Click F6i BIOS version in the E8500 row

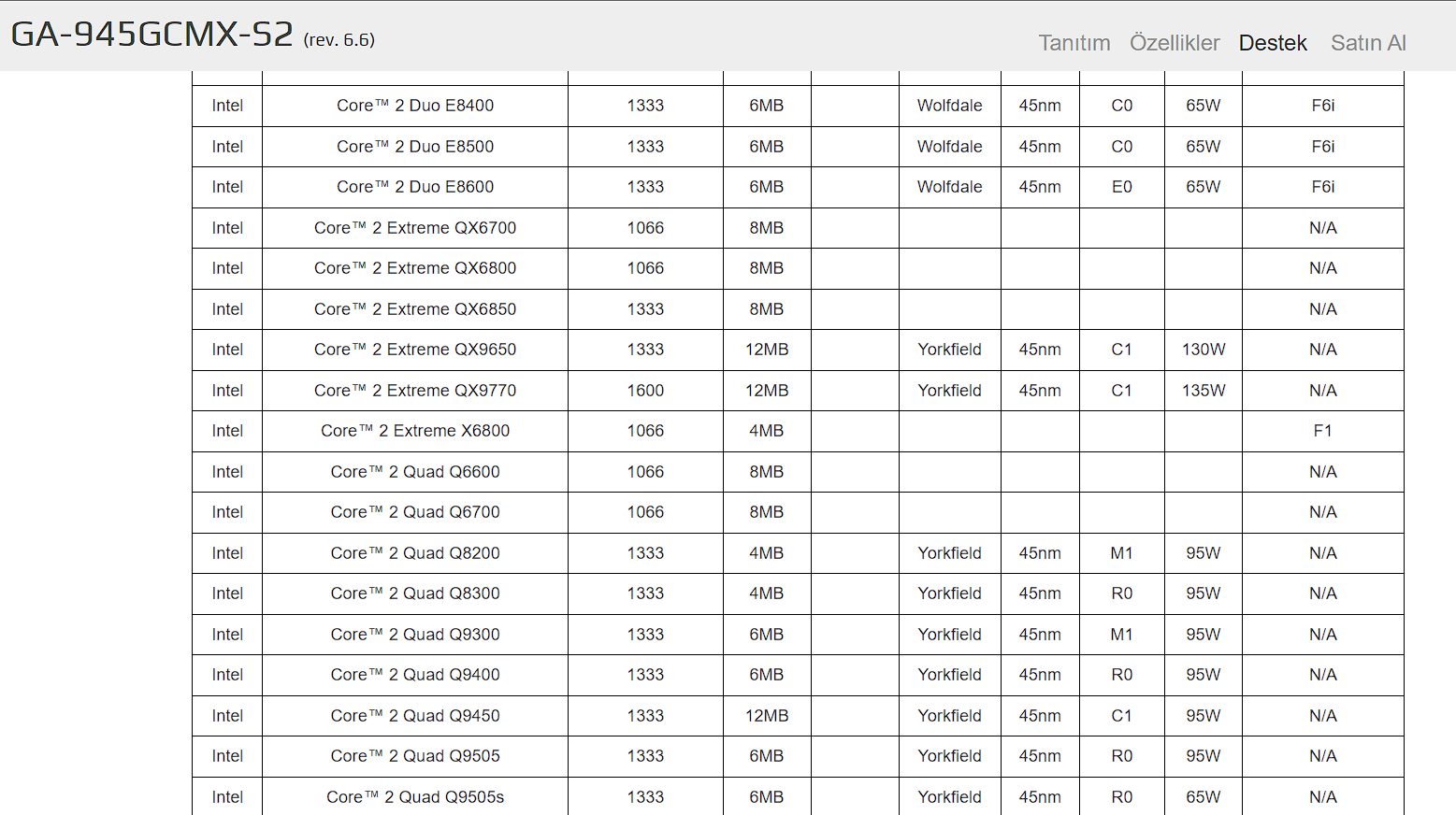(x=1322, y=147)
